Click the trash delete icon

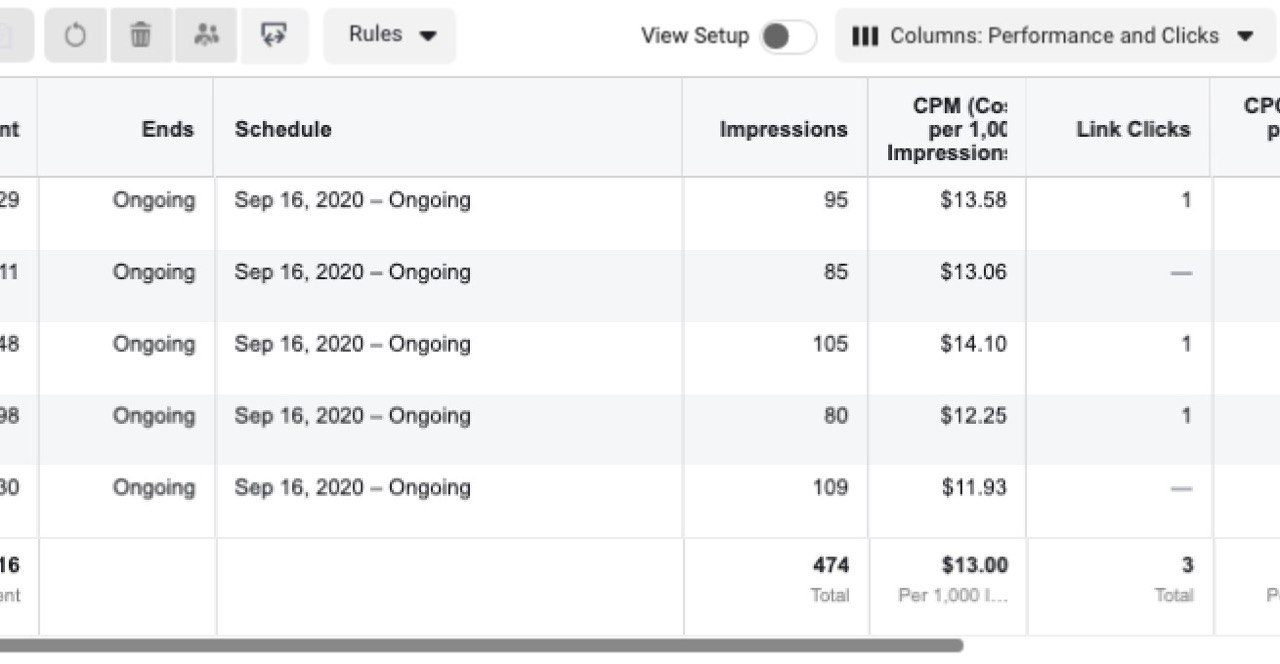pos(141,35)
